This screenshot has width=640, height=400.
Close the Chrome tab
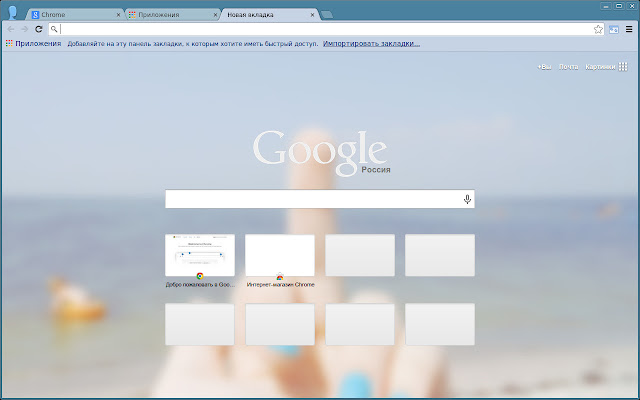coord(118,15)
